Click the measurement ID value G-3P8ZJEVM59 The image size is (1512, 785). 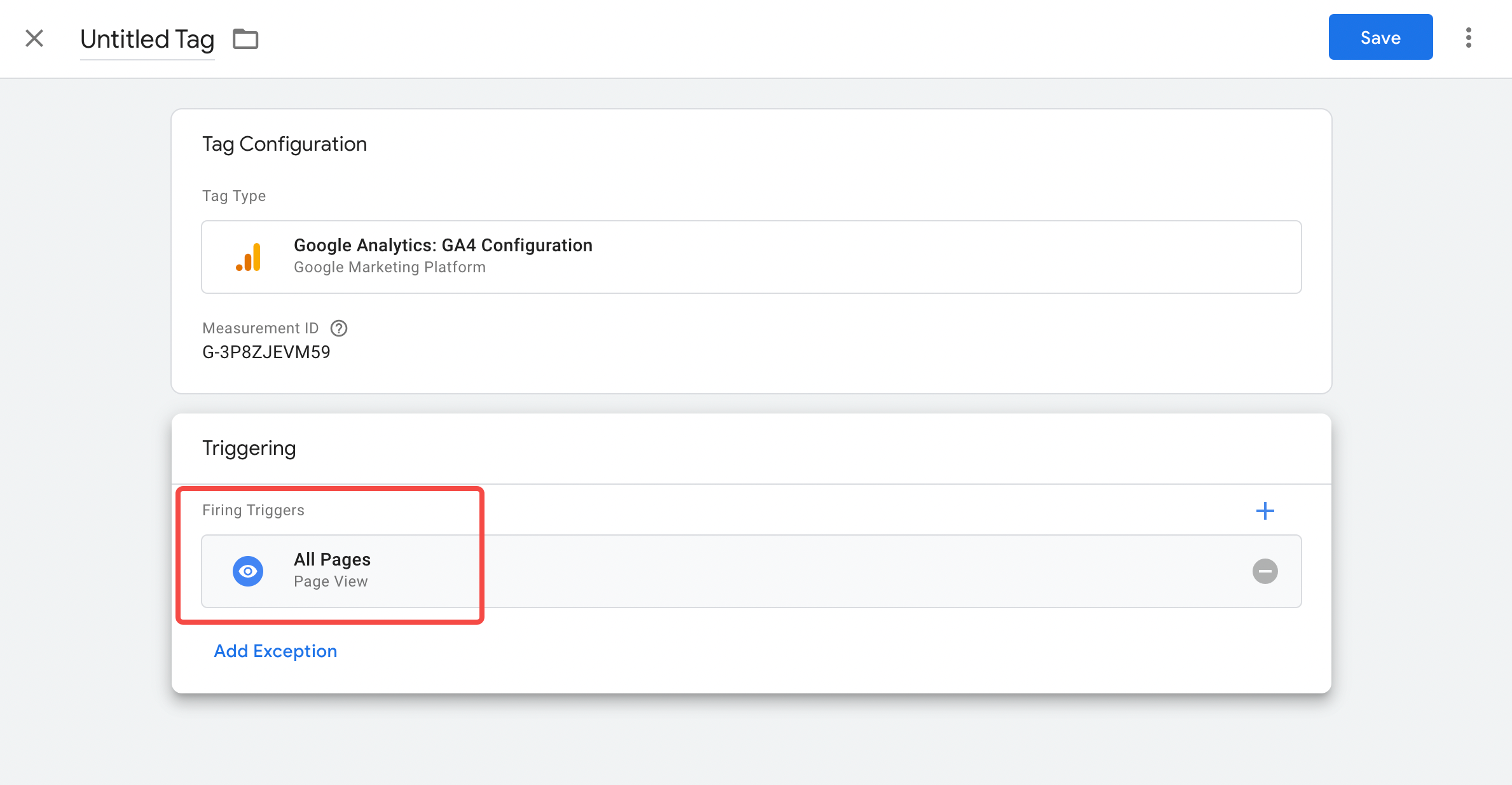click(266, 352)
